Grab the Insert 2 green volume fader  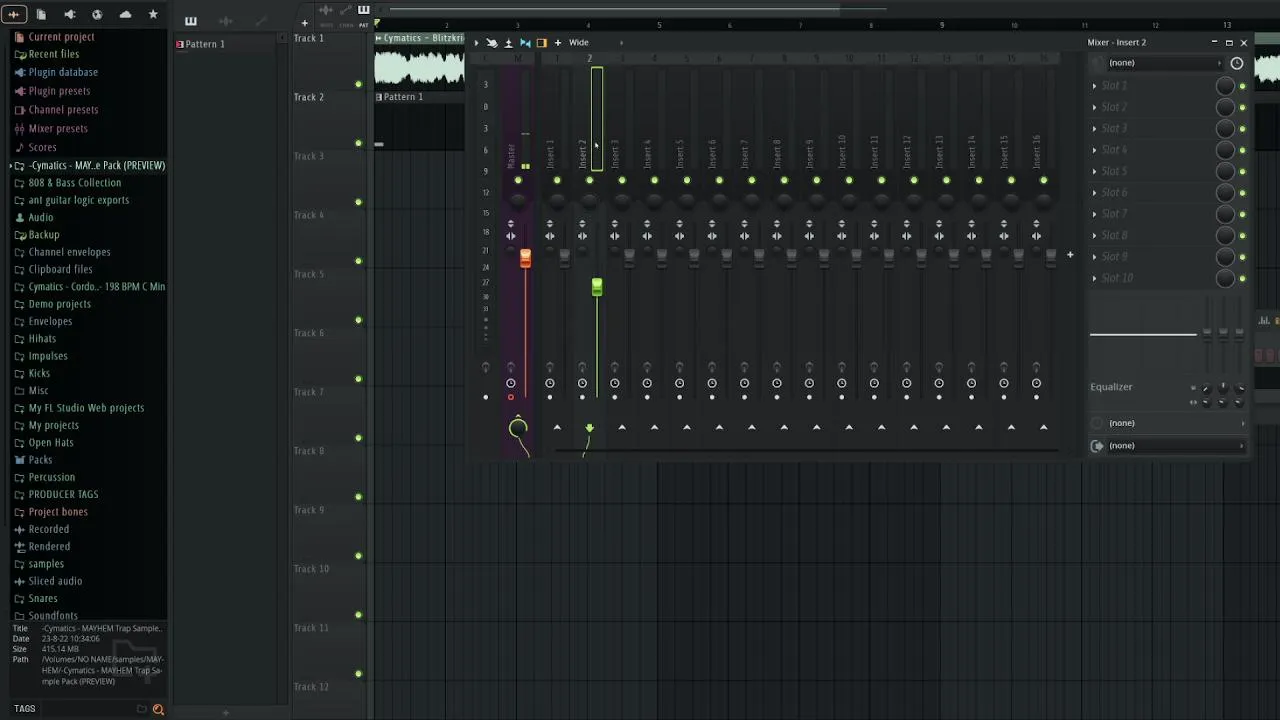pos(597,287)
